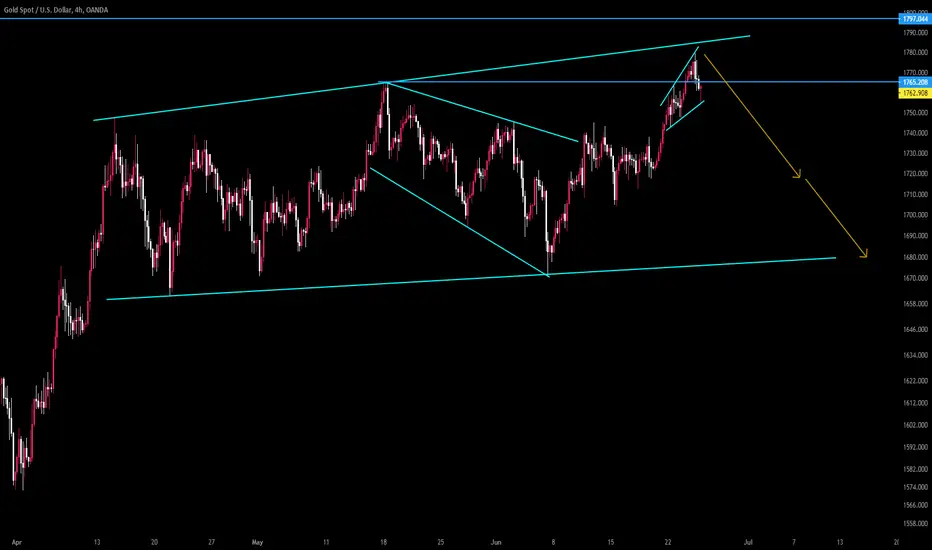This screenshot has height=550, width=932.
Task: Click the 8 date label on time axis
Action: (x=553, y=542)
